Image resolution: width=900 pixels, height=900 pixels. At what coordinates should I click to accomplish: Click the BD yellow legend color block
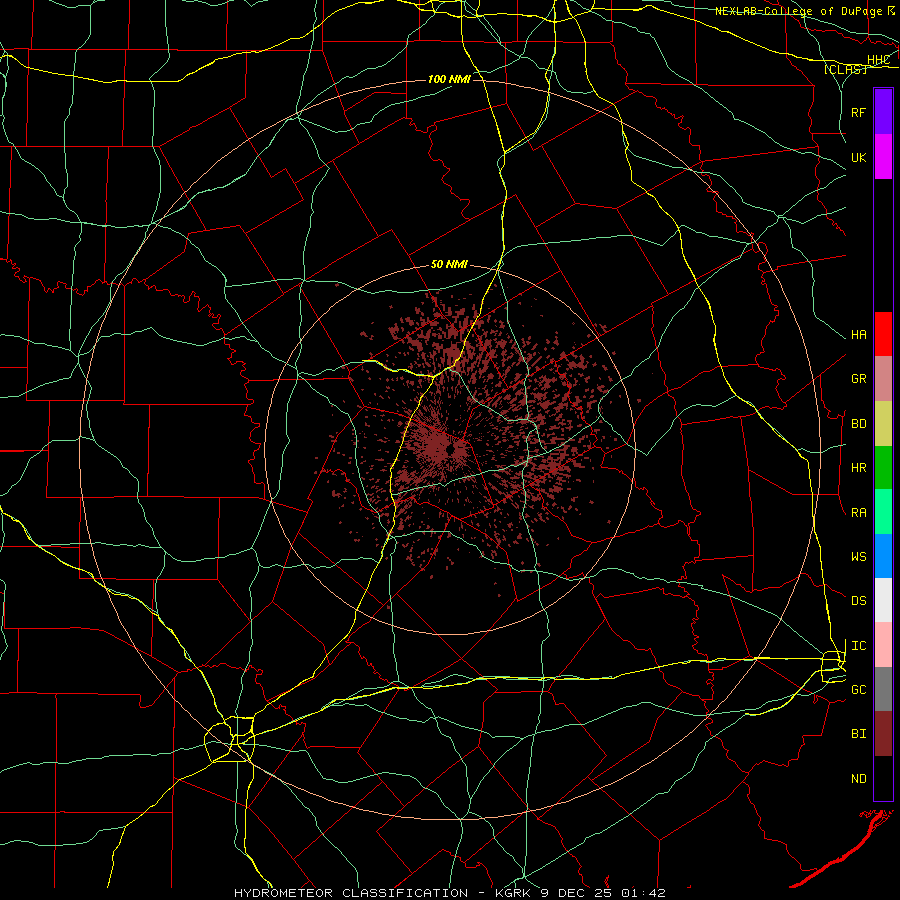click(x=883, y=423)
